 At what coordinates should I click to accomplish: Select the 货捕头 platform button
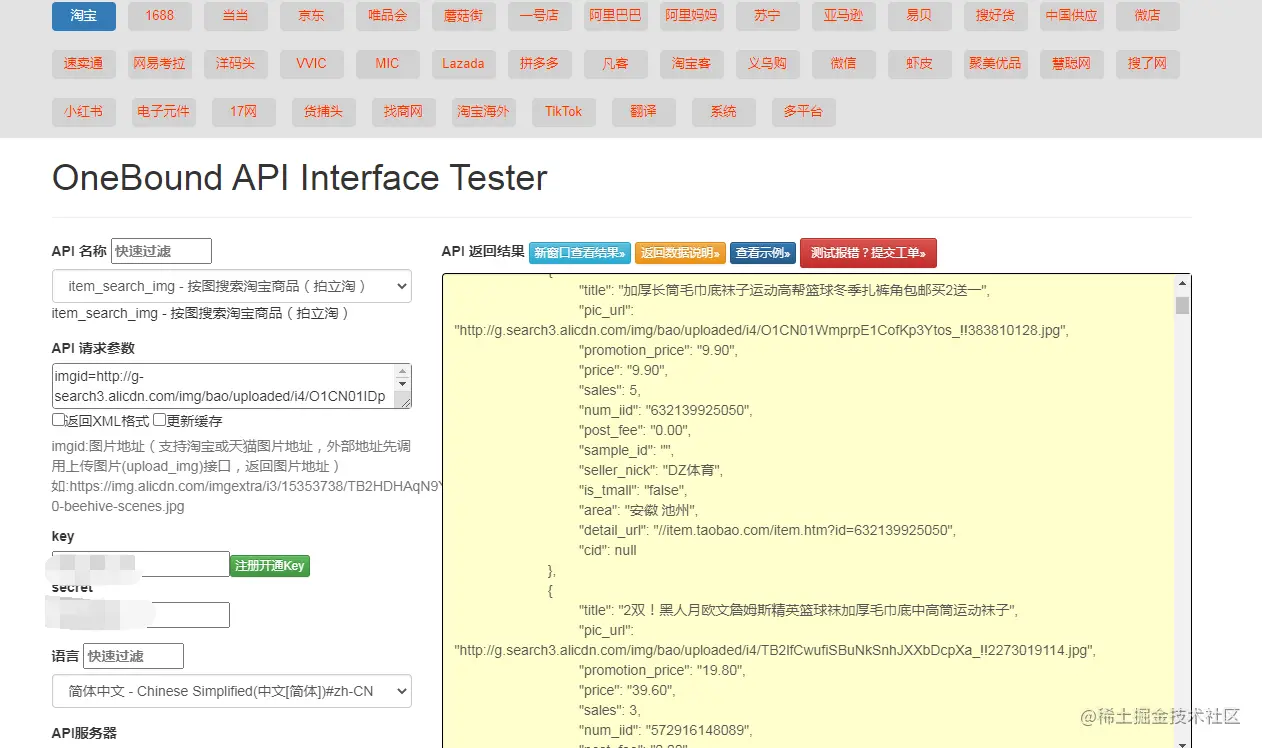point(324,112)
